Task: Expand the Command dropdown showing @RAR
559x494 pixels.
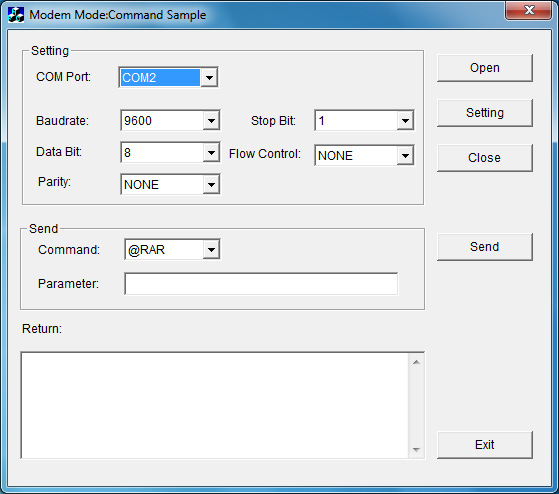Action: point(211,249)
